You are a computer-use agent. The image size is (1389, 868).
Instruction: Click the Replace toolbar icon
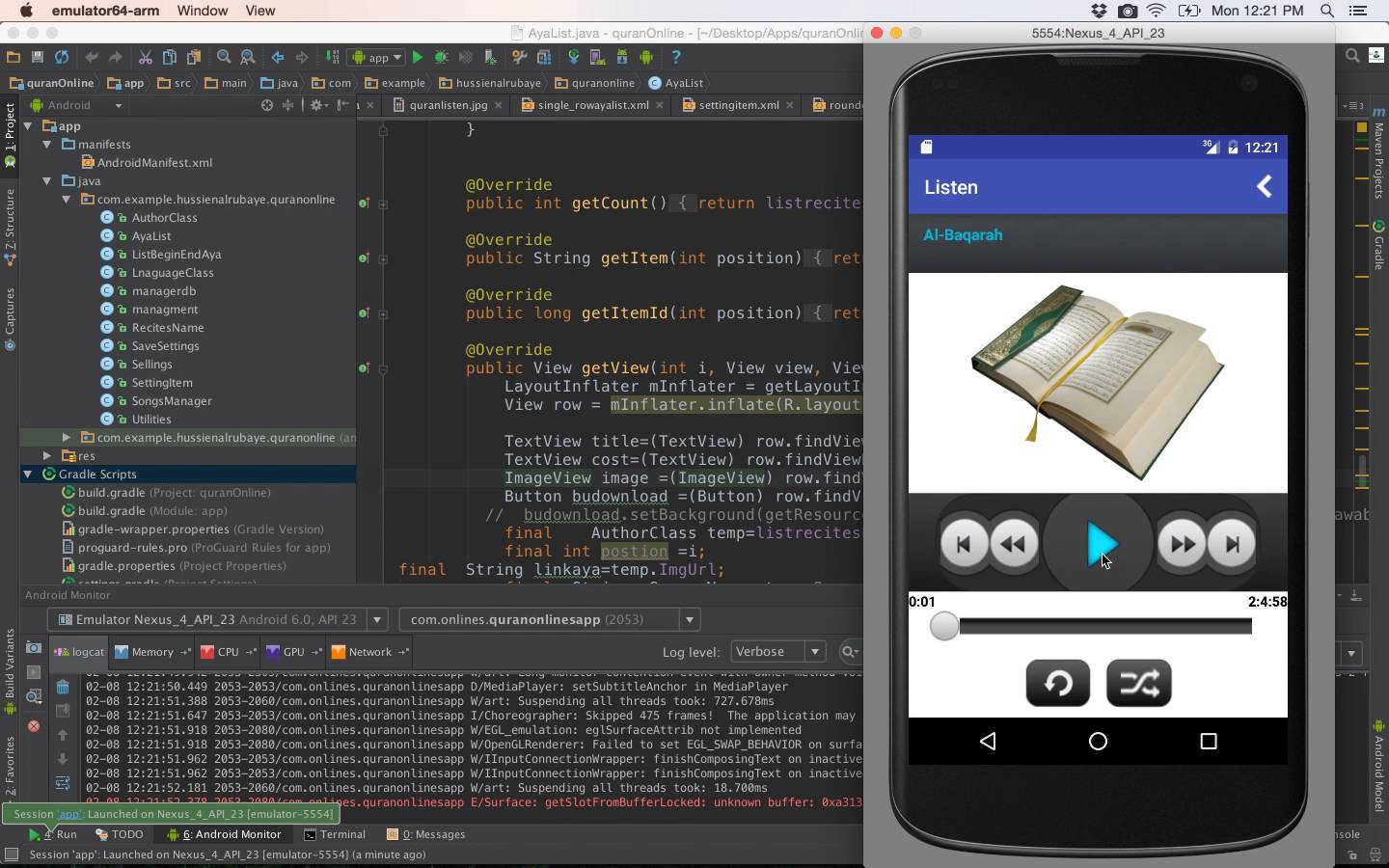(x=248, y=58)
